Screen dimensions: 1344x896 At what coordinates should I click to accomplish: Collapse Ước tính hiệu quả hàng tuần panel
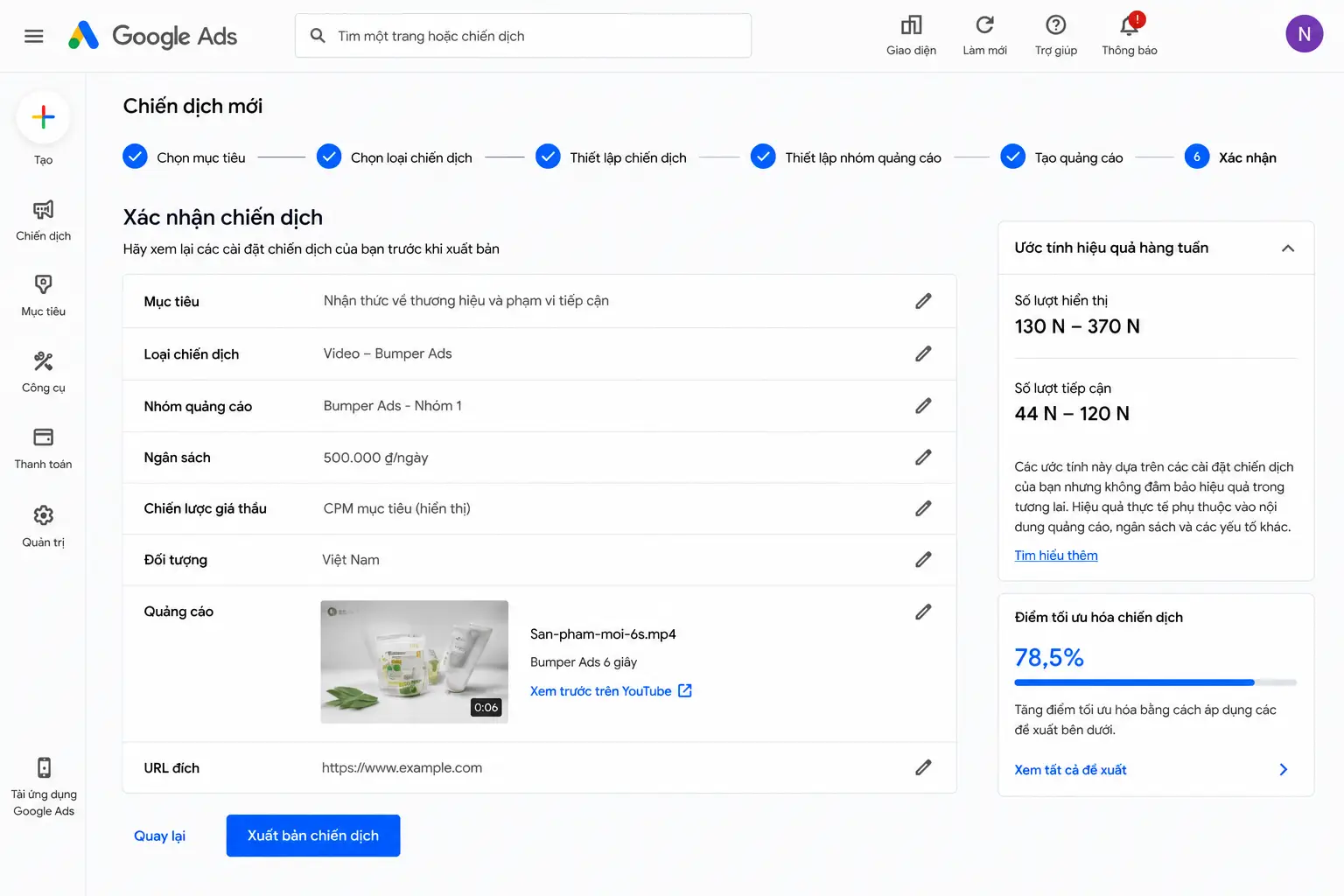click(x=1288, y=248)
